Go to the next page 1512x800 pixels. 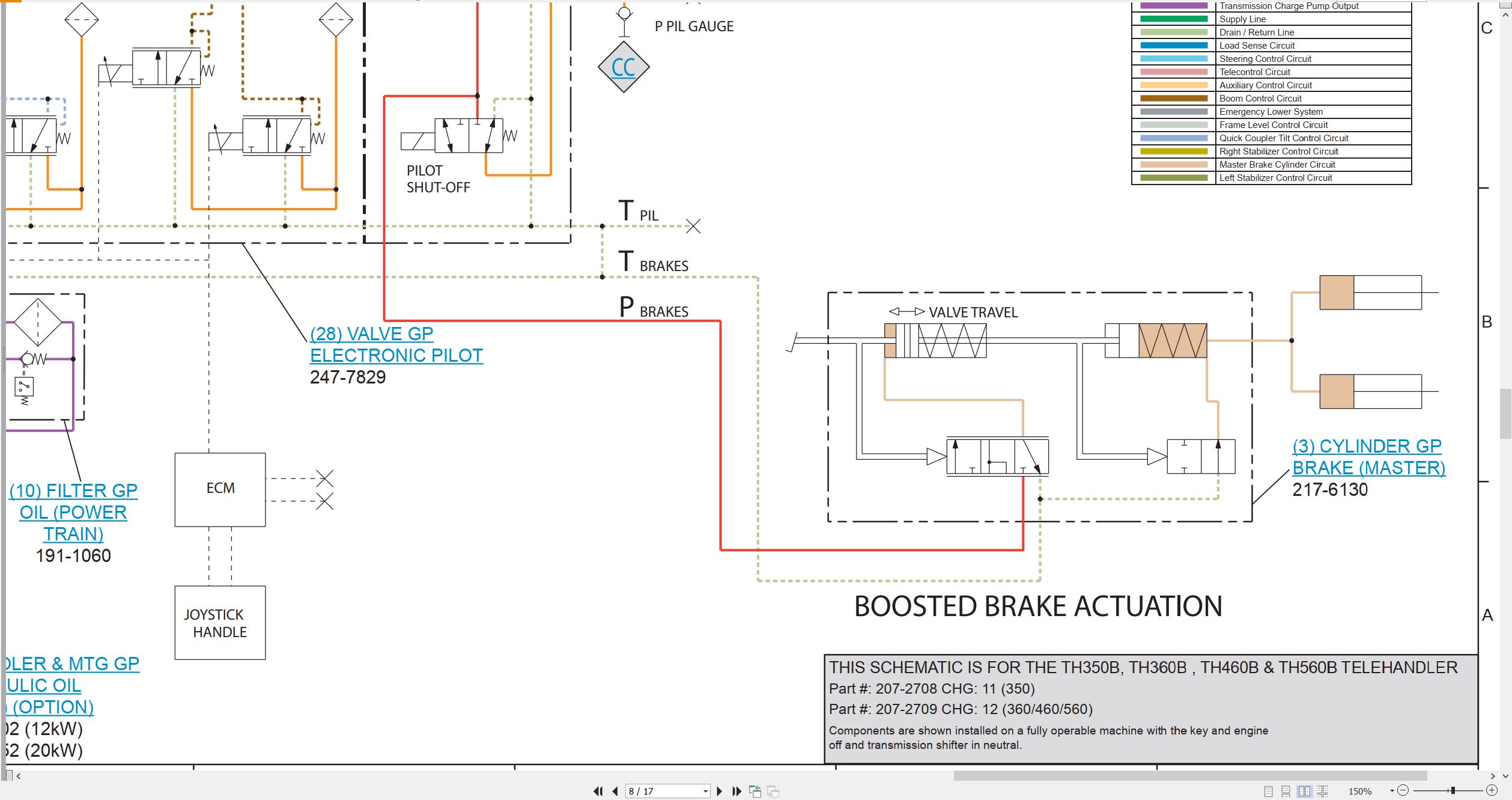click(x=720, y=791)
